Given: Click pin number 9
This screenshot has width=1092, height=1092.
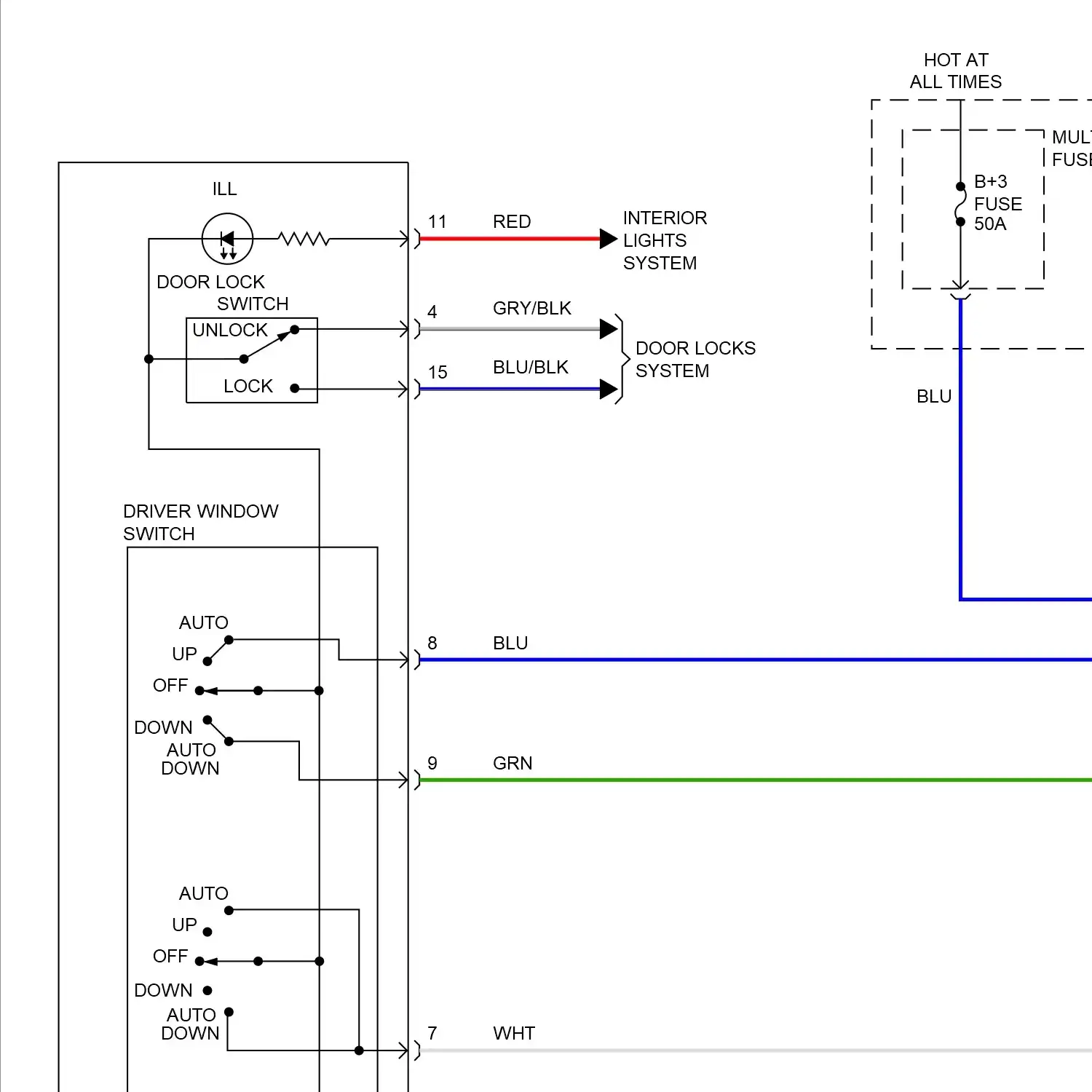Looking at the screenshot, I should [x=432, y=764].
